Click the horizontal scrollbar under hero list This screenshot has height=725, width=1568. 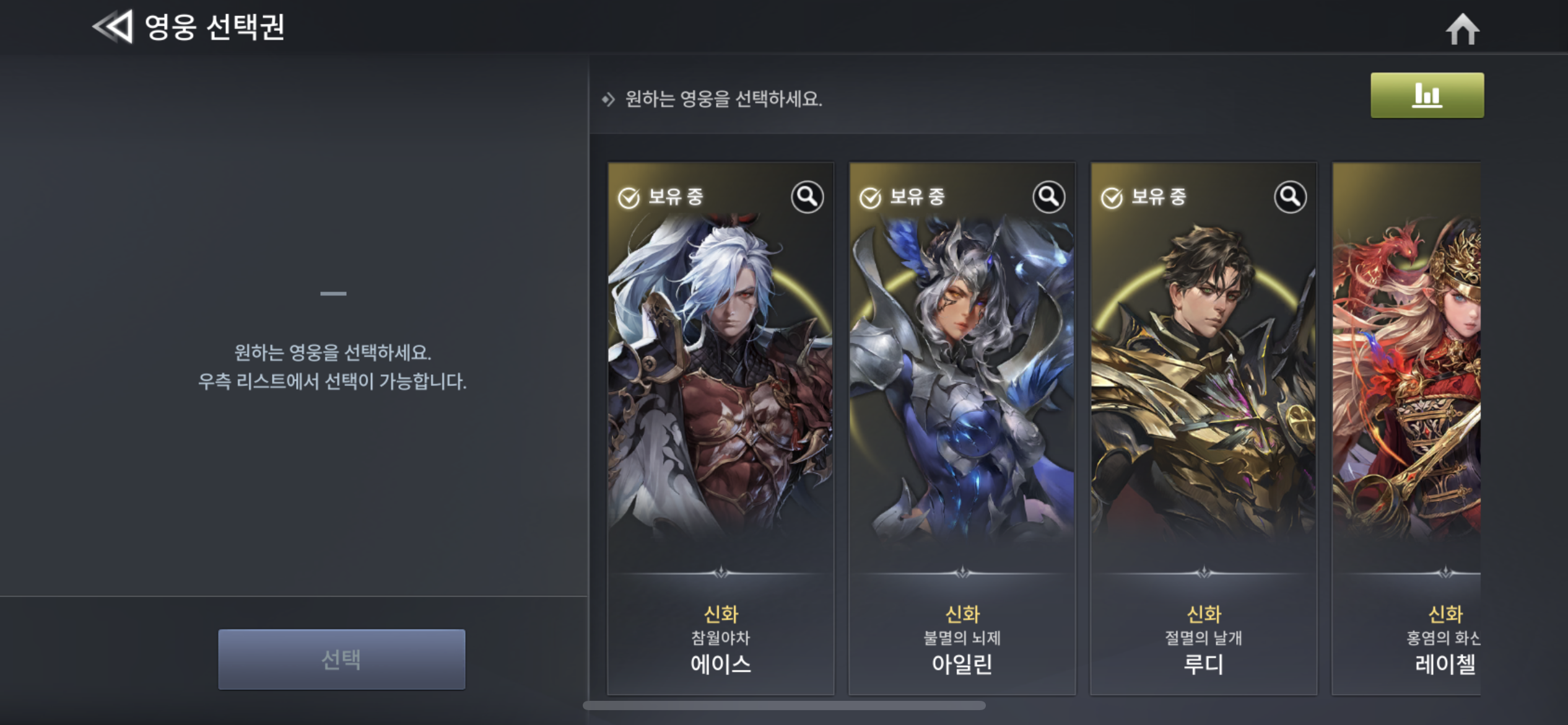click(x=784, y=705)
